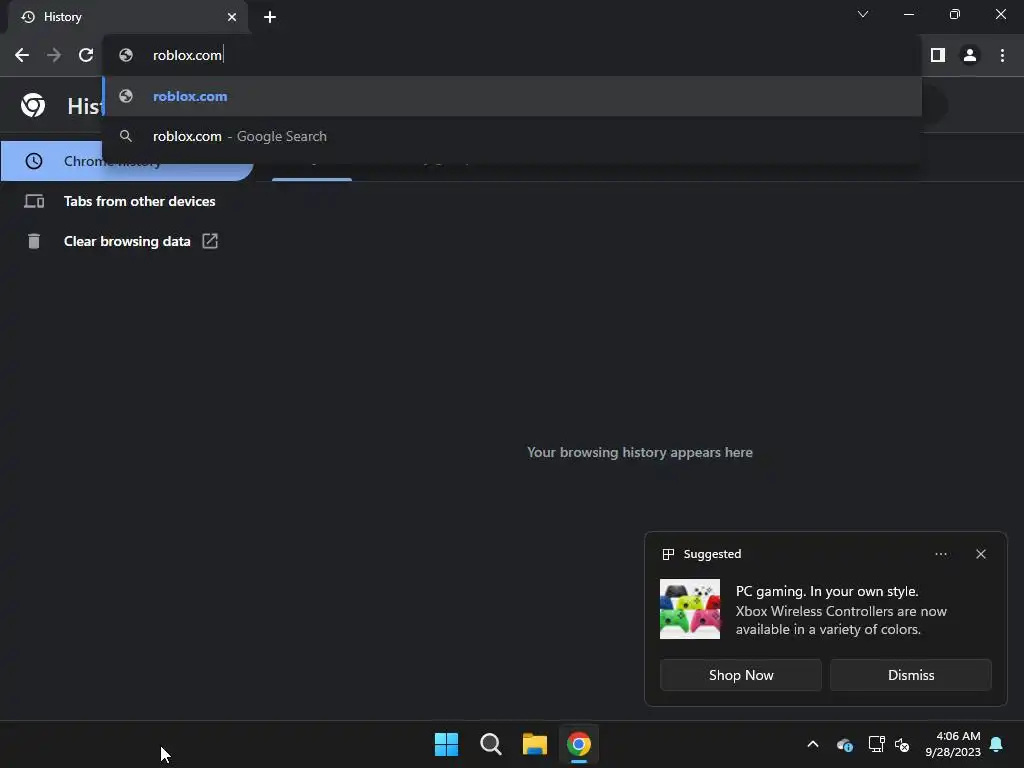Click the Chrome logo on History page
Screen dimensions: 1024x768
(x=33, y=105)
